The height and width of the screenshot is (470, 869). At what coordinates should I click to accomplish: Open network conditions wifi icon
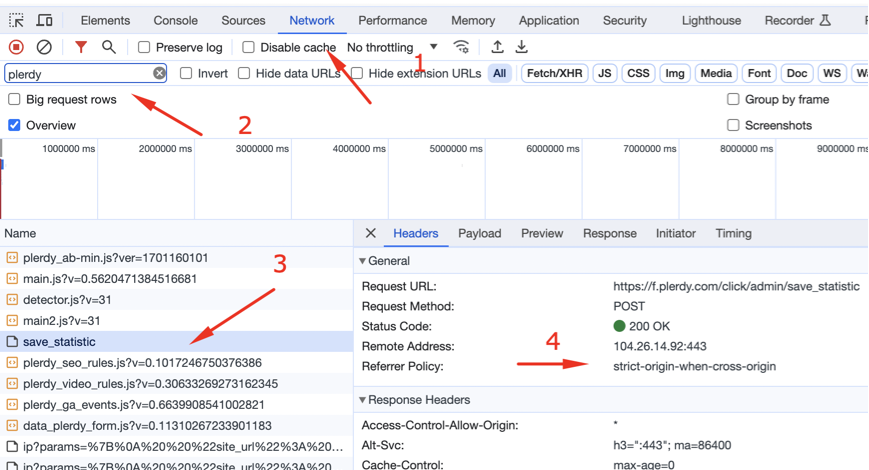coord(461,47)
